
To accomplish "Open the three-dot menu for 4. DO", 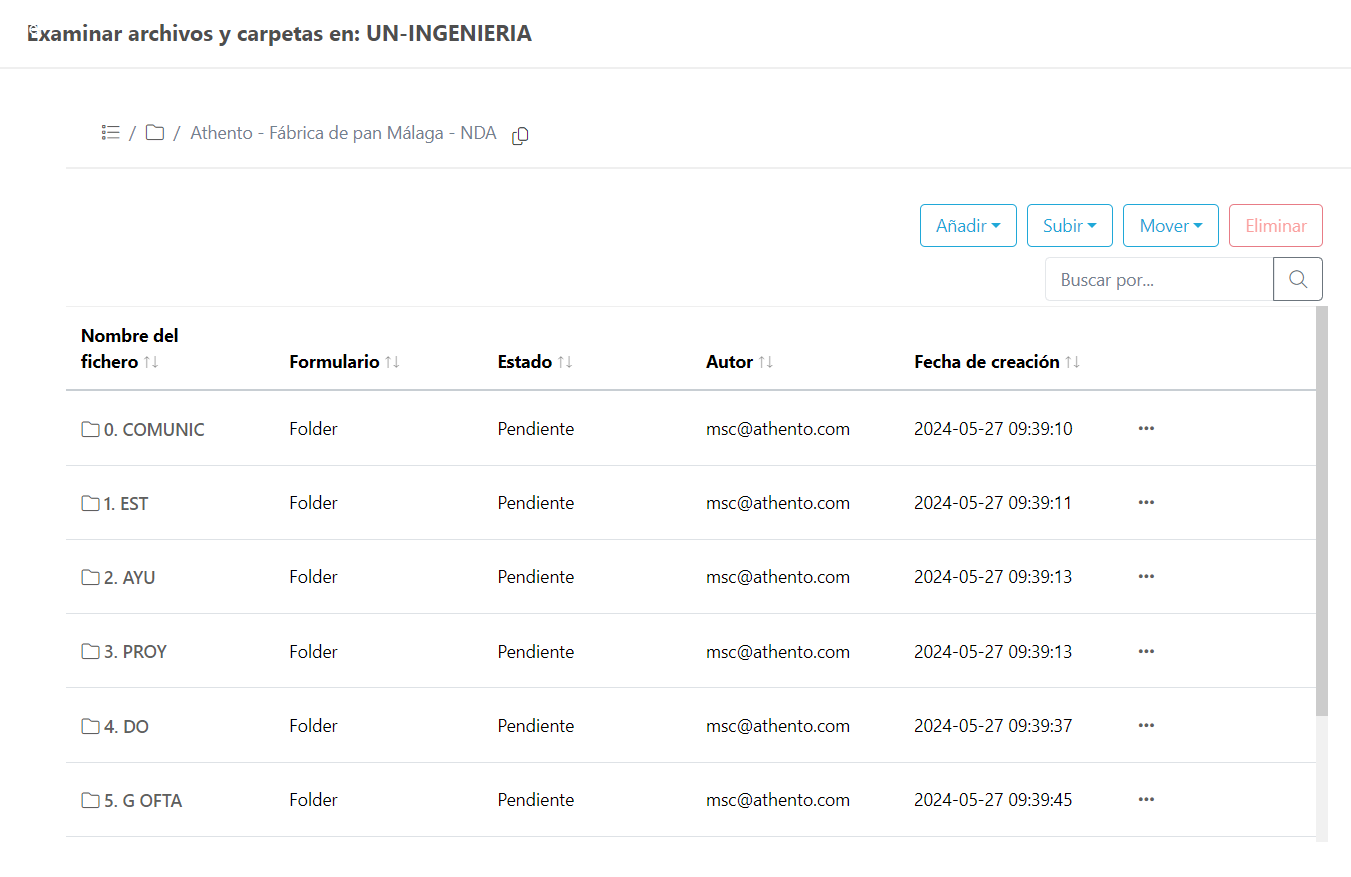I will [x=1146, y=726].
